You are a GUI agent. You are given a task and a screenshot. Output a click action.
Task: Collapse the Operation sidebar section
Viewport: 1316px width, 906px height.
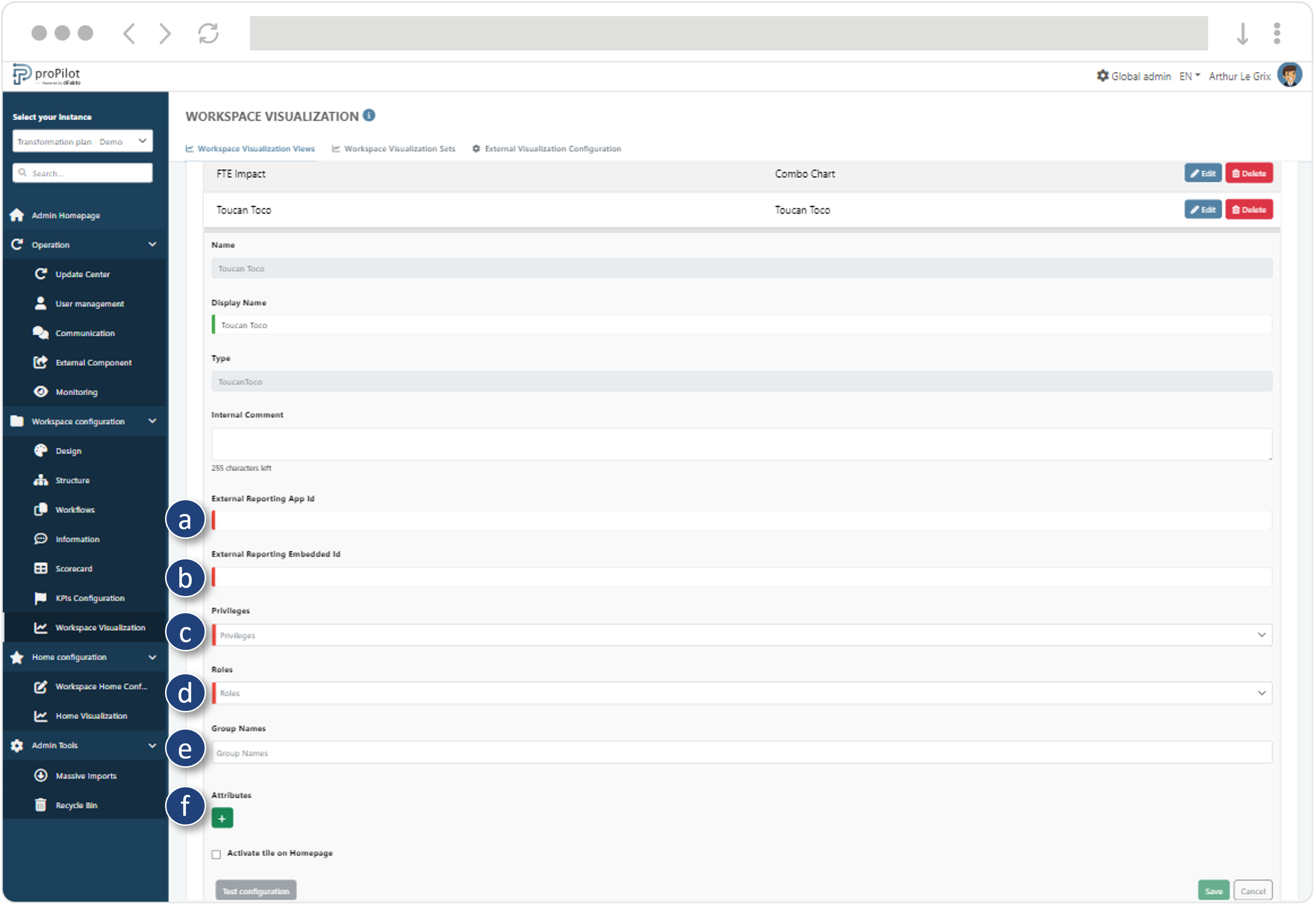click(152, 245)
